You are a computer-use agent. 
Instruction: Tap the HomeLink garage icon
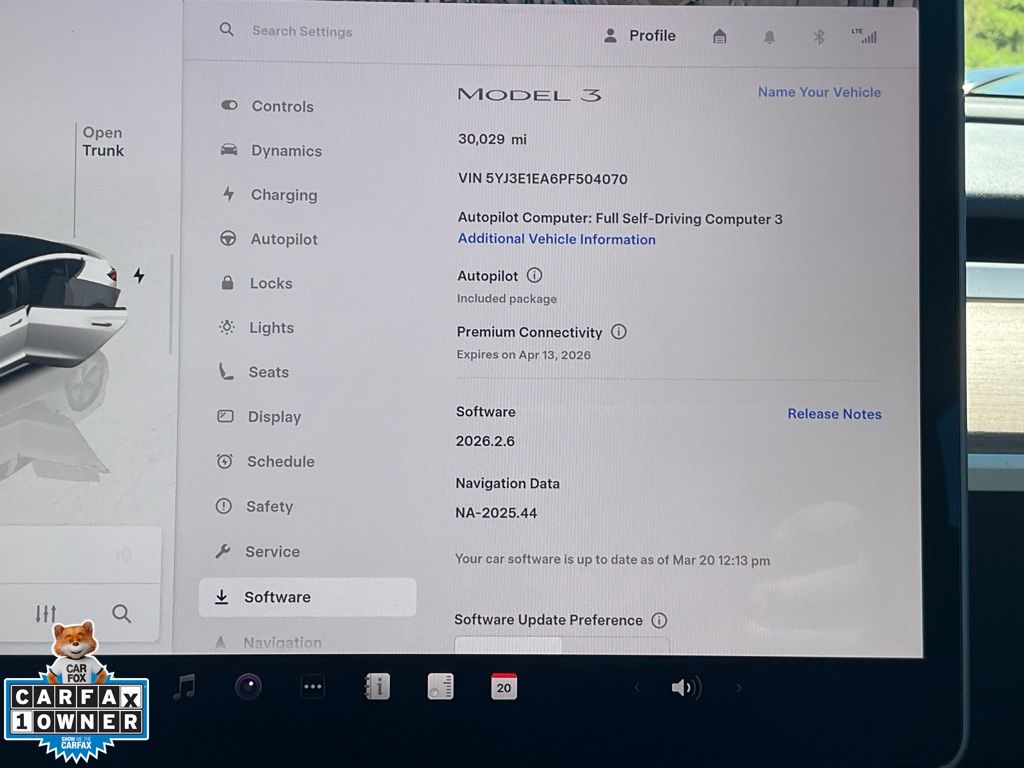click(719, 37)
